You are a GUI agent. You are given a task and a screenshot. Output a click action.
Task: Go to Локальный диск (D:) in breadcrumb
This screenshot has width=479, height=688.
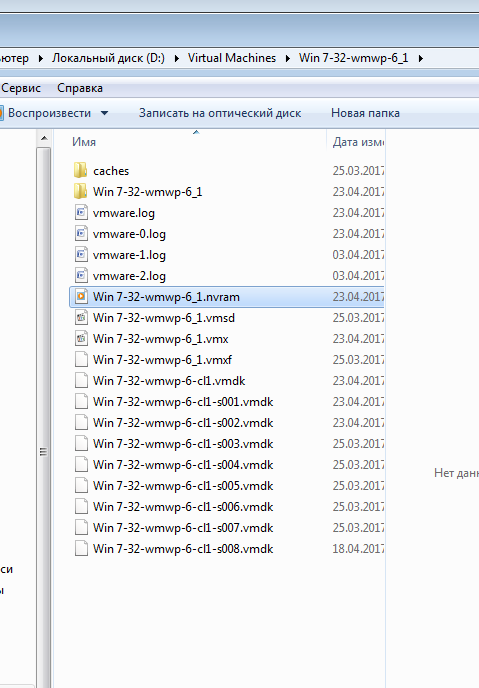pos(108,58)
